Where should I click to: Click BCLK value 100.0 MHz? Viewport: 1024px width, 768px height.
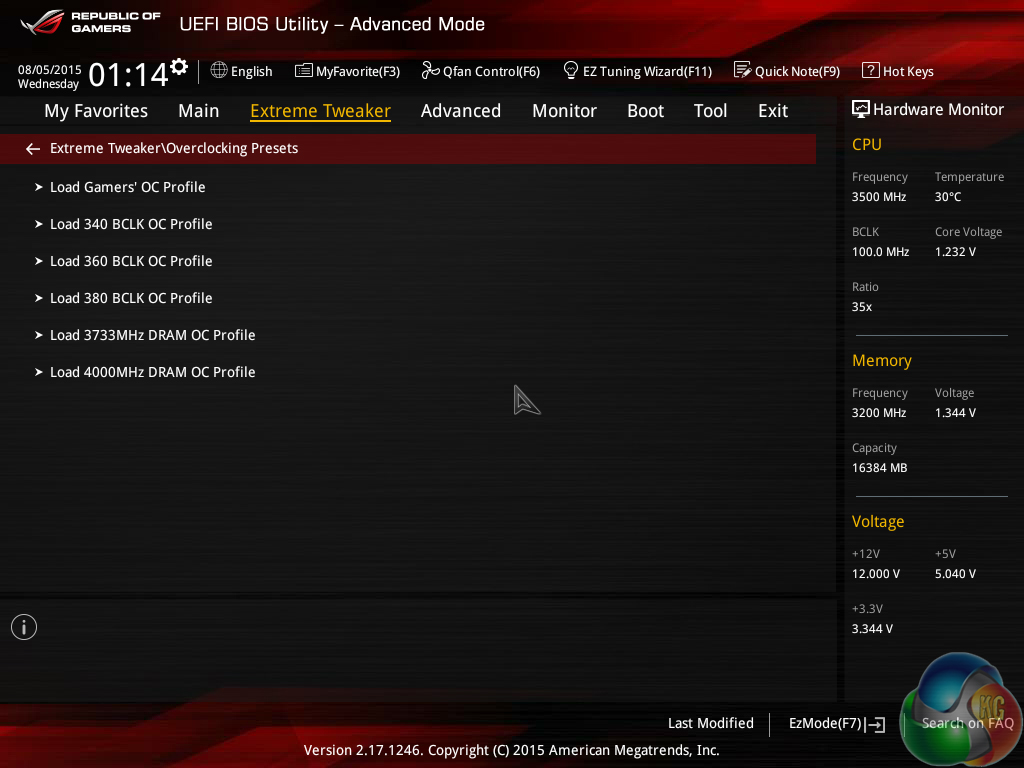coord(880,251)
